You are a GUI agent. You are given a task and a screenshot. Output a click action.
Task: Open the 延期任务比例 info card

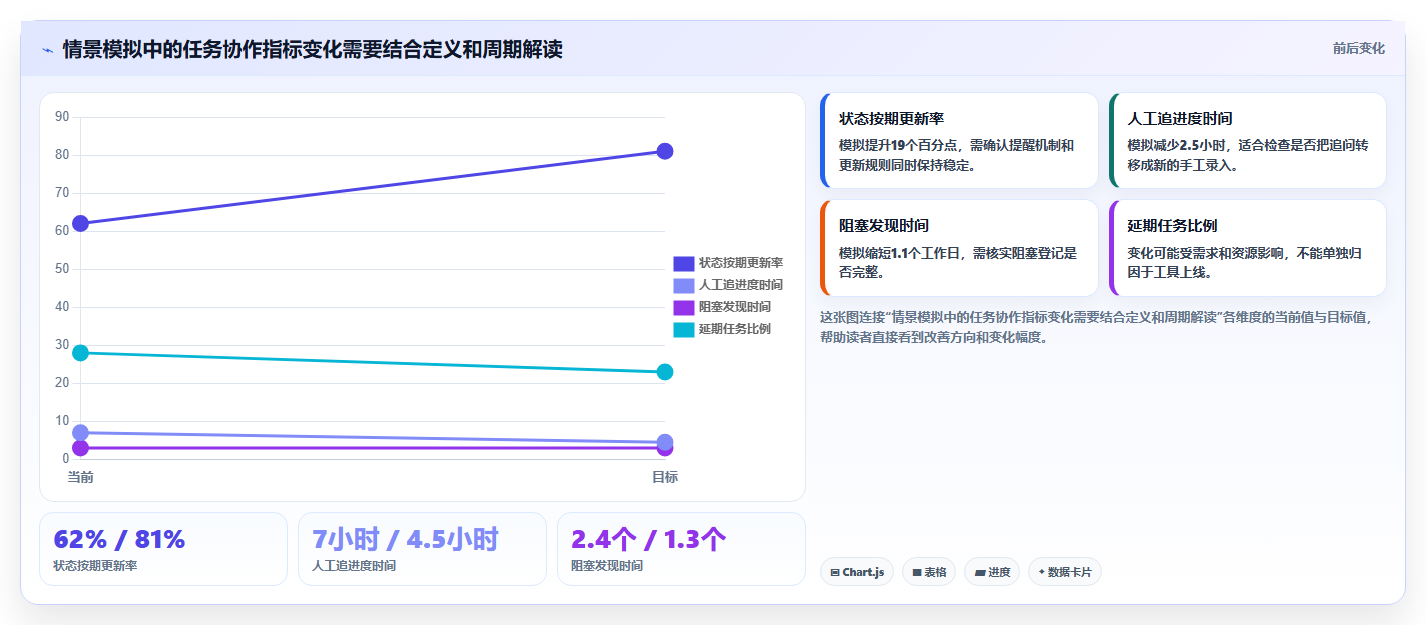[x=1248, y=248]
